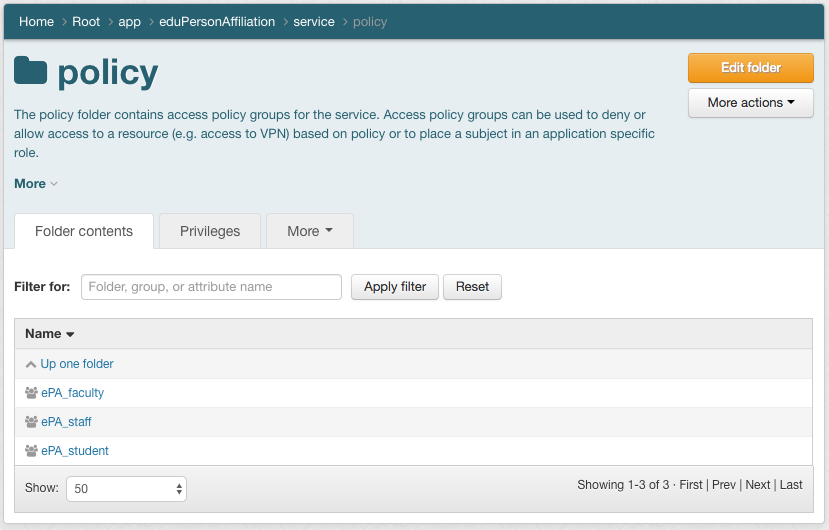The width and height of the screenshot is (829, 530).
Task: Go to the Next page of results
Action: click(758, 485)
